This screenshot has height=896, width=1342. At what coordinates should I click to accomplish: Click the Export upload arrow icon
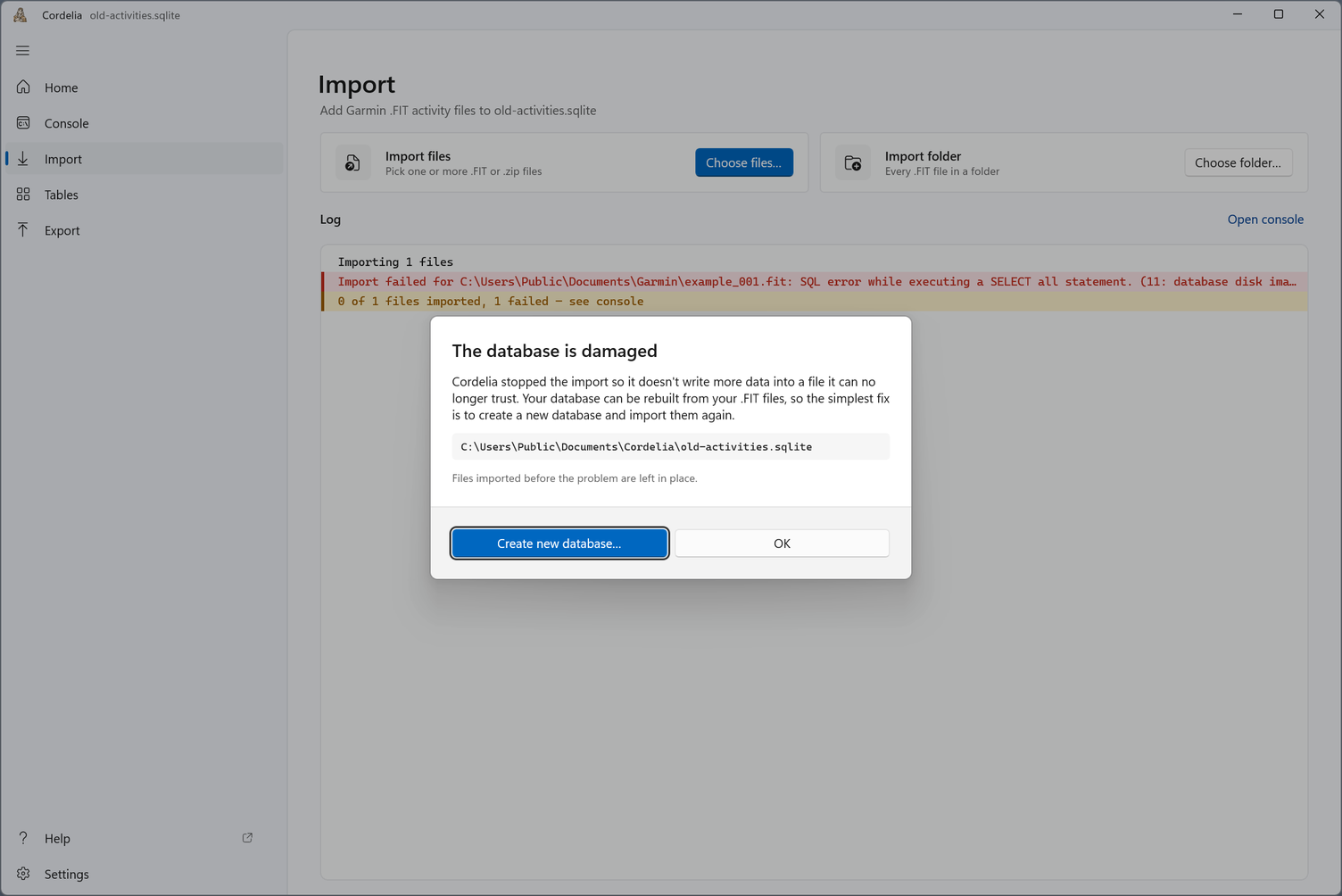(23, 230)
